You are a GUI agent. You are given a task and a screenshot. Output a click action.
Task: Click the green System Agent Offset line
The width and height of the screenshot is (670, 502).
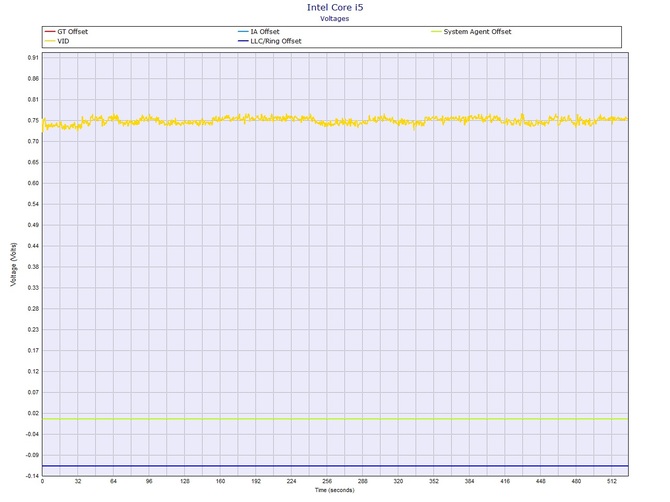335,419
